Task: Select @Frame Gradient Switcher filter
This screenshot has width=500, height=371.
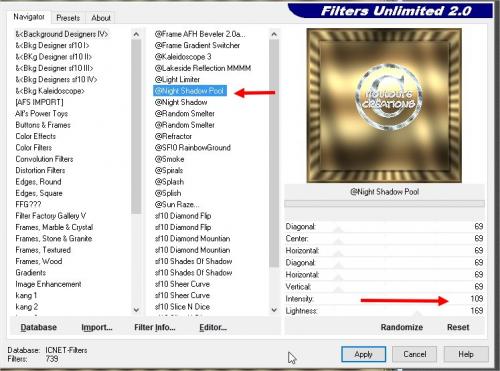Action: point(197,45)
